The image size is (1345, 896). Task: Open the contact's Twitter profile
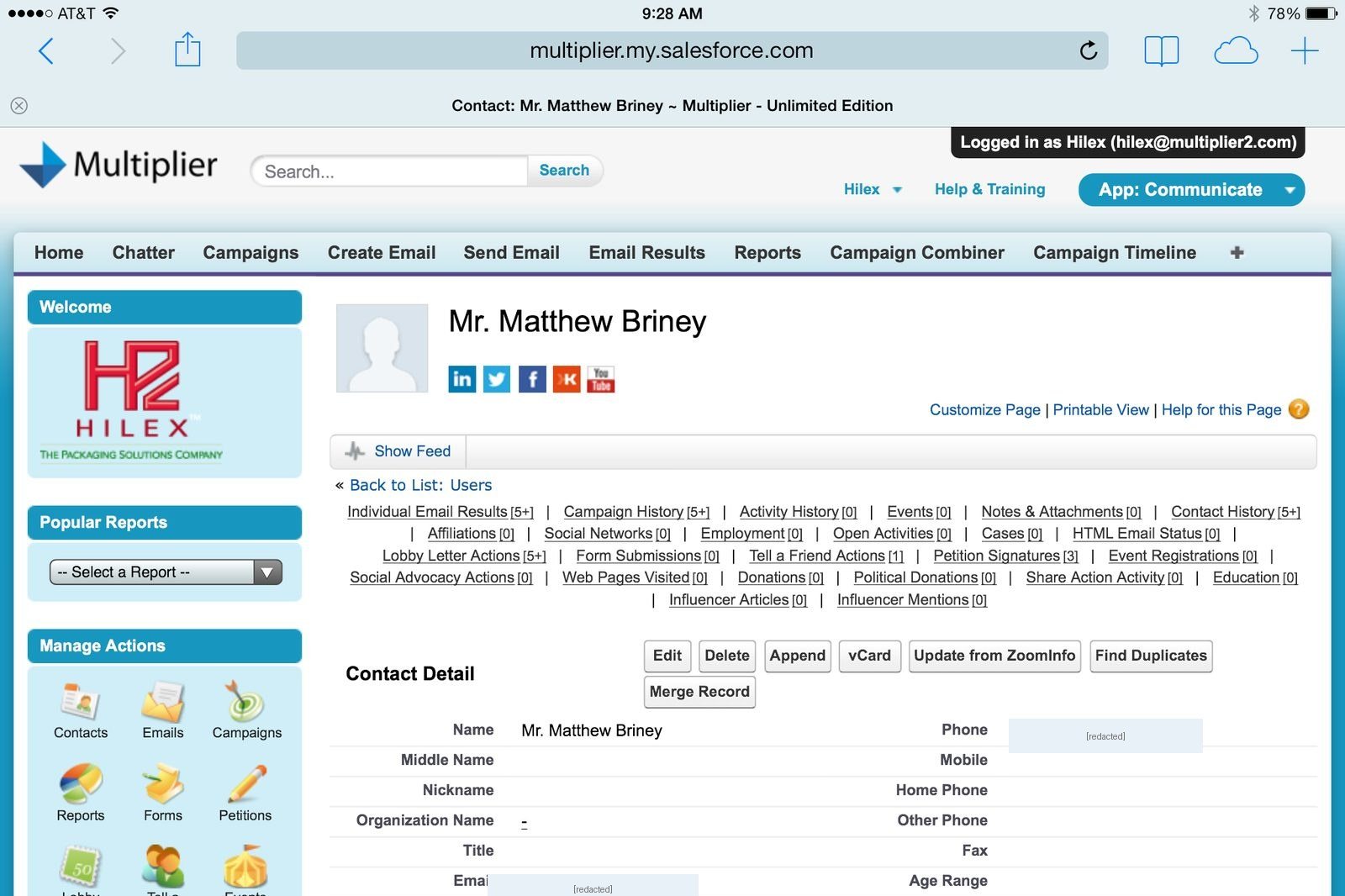click(x=497, y=379)
